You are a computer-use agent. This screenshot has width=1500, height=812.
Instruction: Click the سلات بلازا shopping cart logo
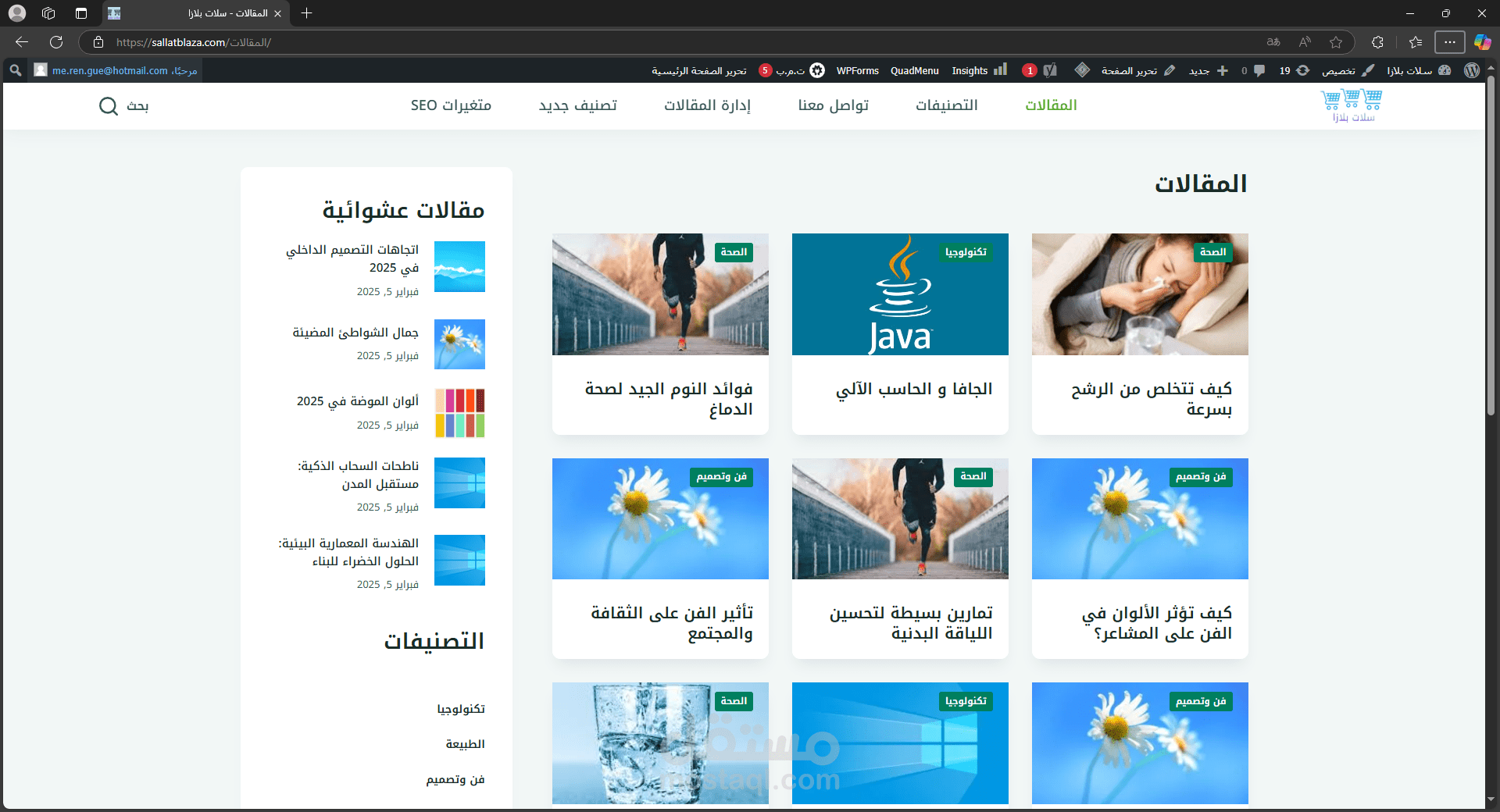[1352, 105]
